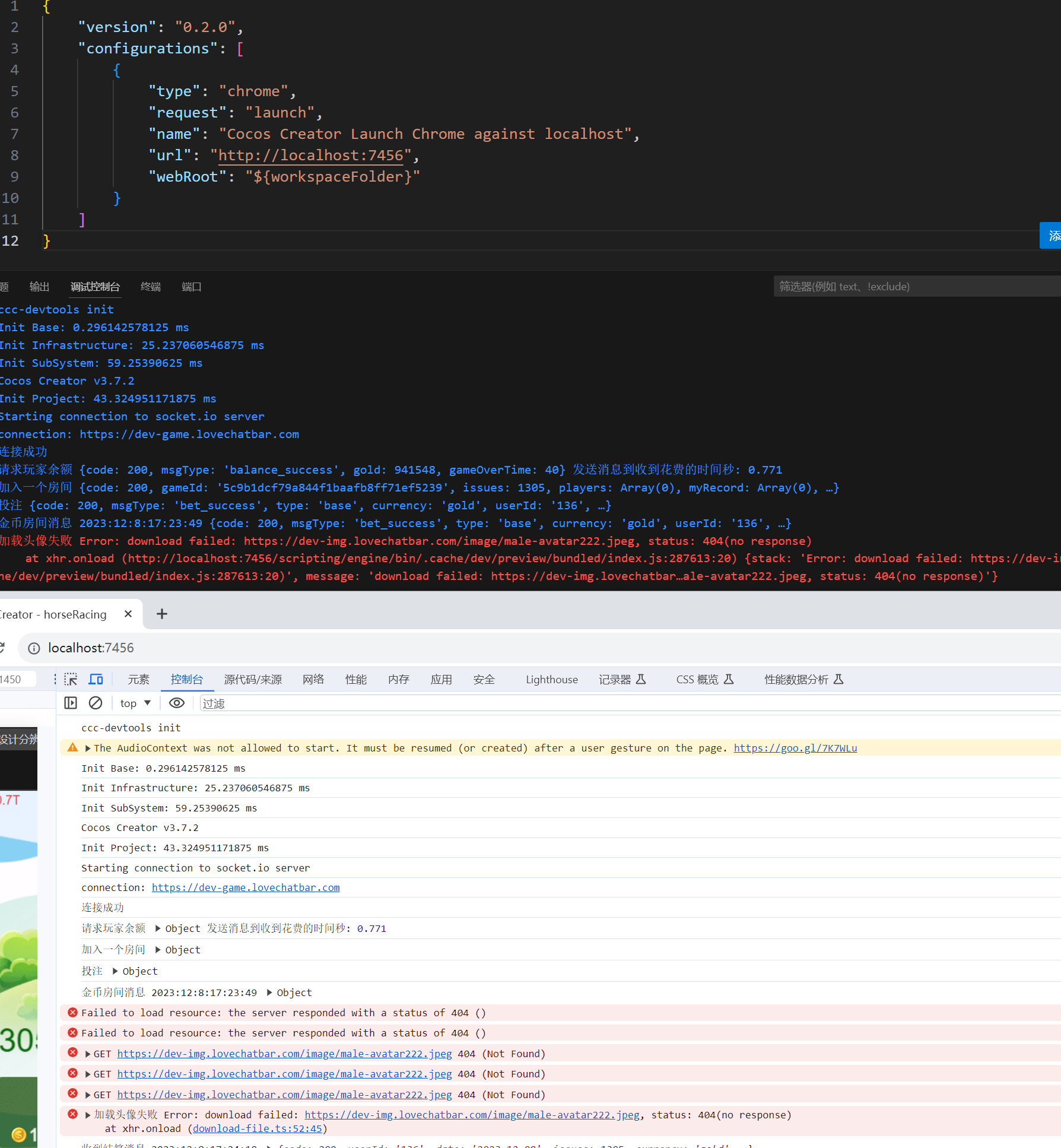1061x1148 pixels.
Task: Click the warning icon on the AudioContext message
Action: coord(72,747)
